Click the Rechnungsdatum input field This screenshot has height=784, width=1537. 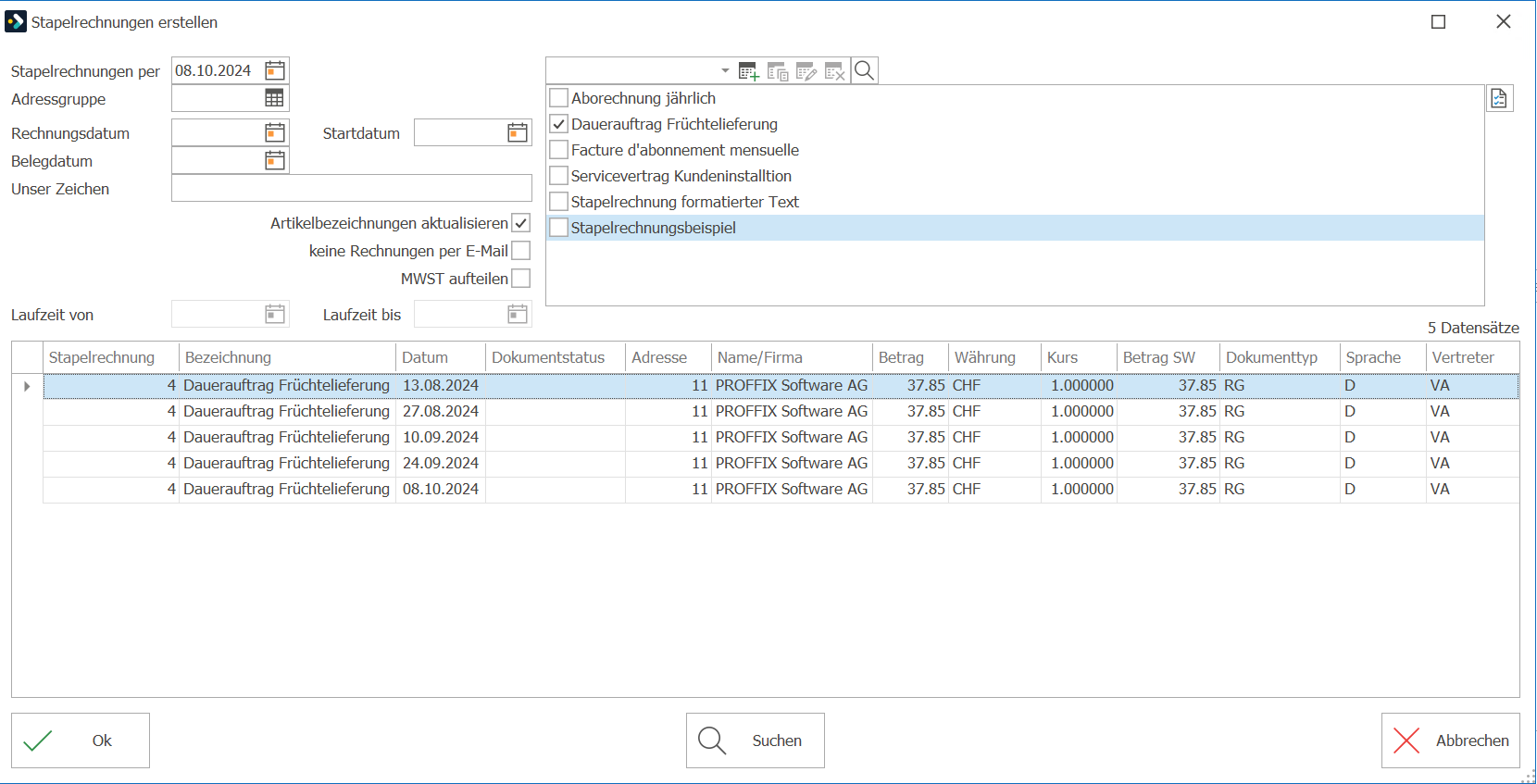(218, 132)
